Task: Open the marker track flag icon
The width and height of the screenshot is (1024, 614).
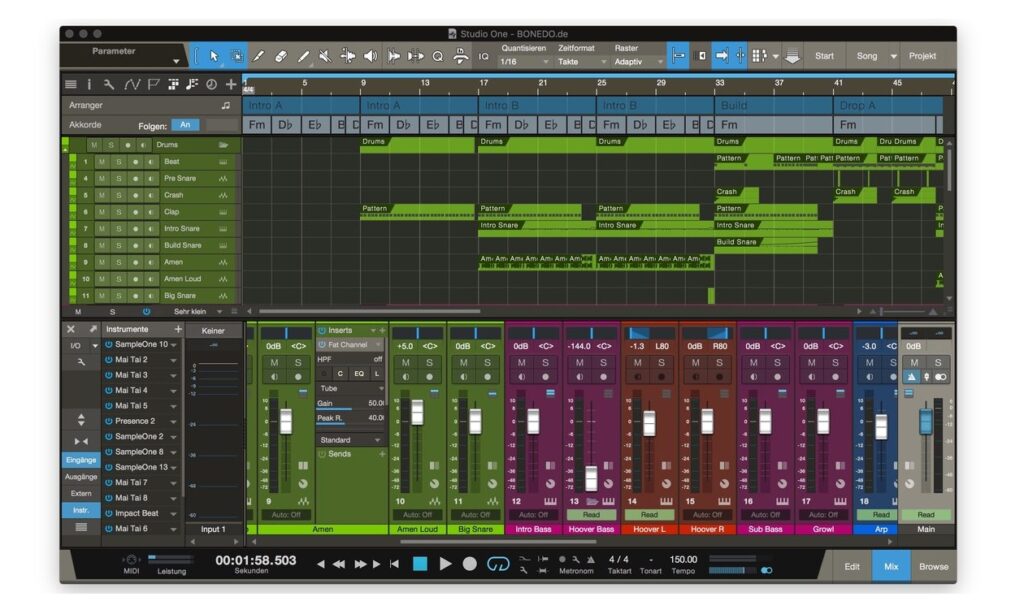Action: (x=153, y=84)
